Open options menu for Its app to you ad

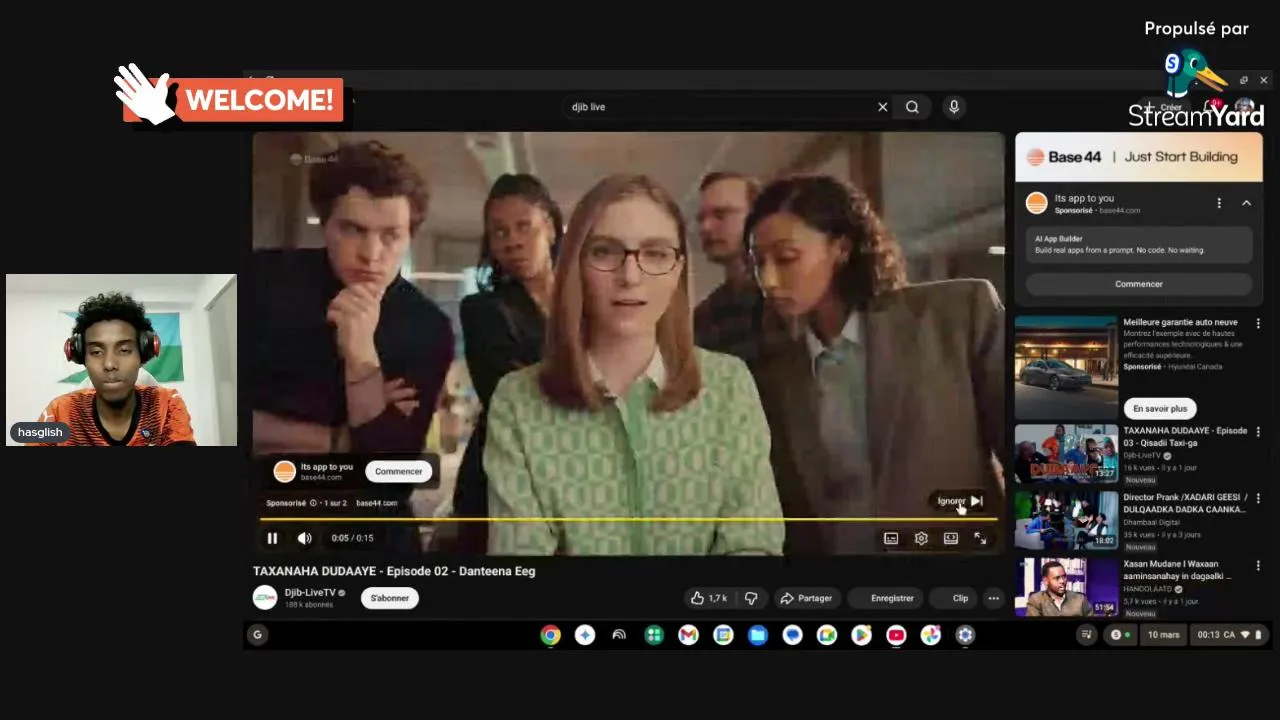(x=1219, y=203)
